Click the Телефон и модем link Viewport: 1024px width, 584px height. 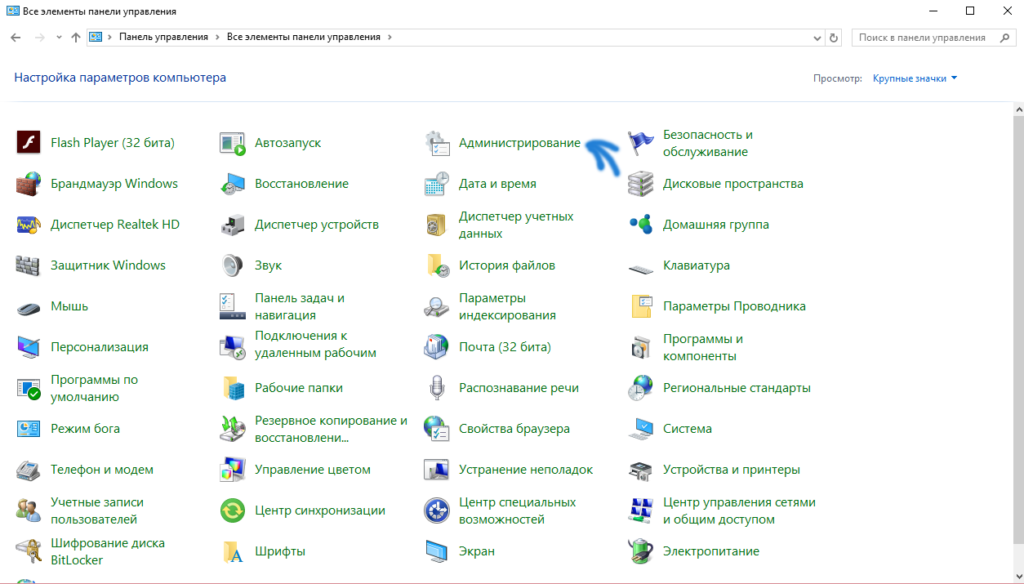102,470
